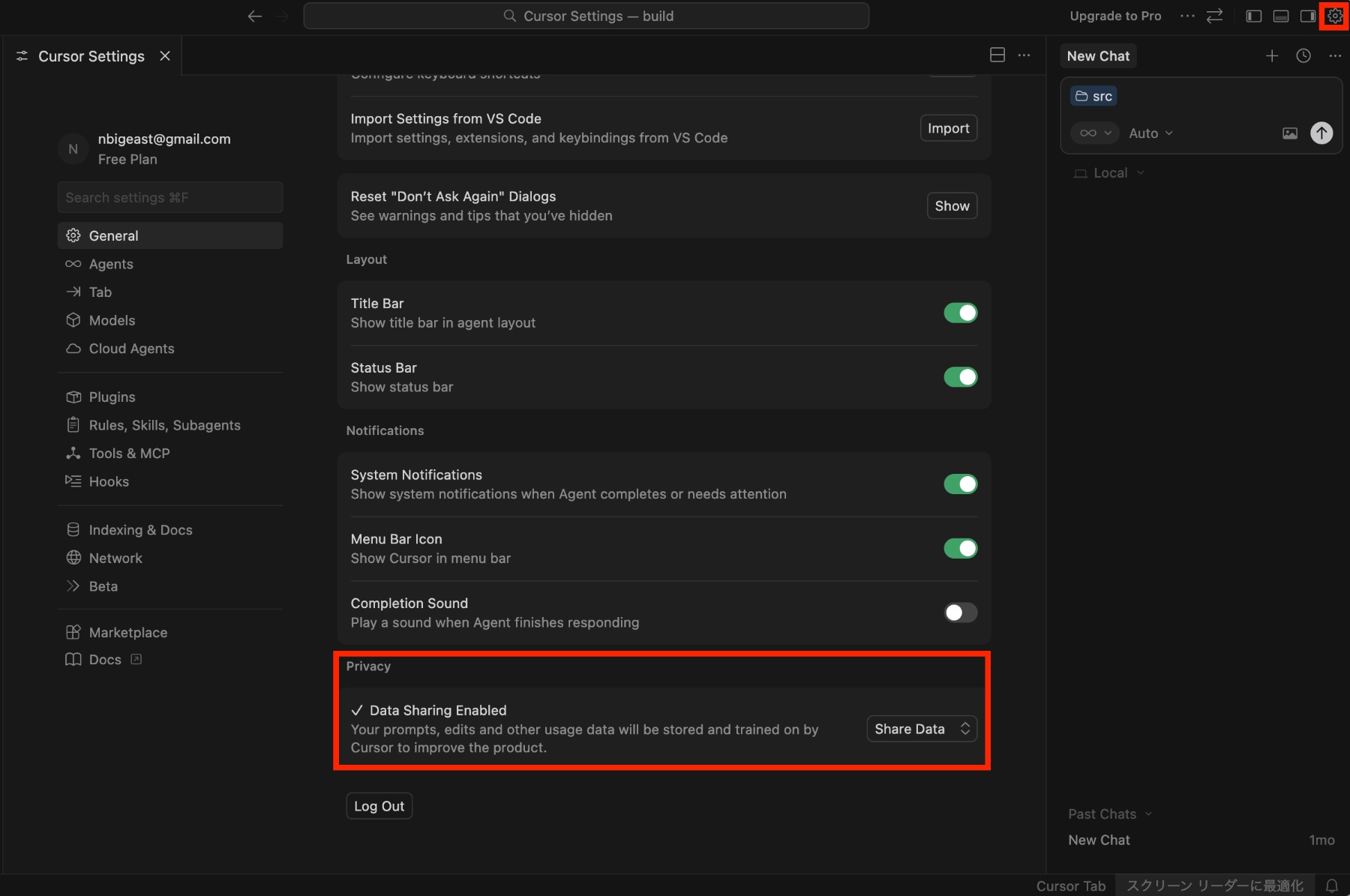1350x896 pixels.
Task: Click the send arrow button in chat
Action: pos(1321,133)
